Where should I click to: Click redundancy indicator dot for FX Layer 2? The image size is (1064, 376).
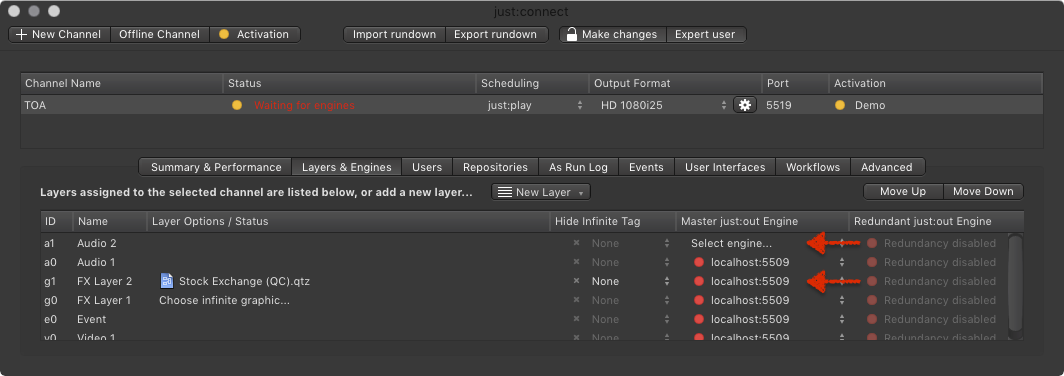coord(872,281)
